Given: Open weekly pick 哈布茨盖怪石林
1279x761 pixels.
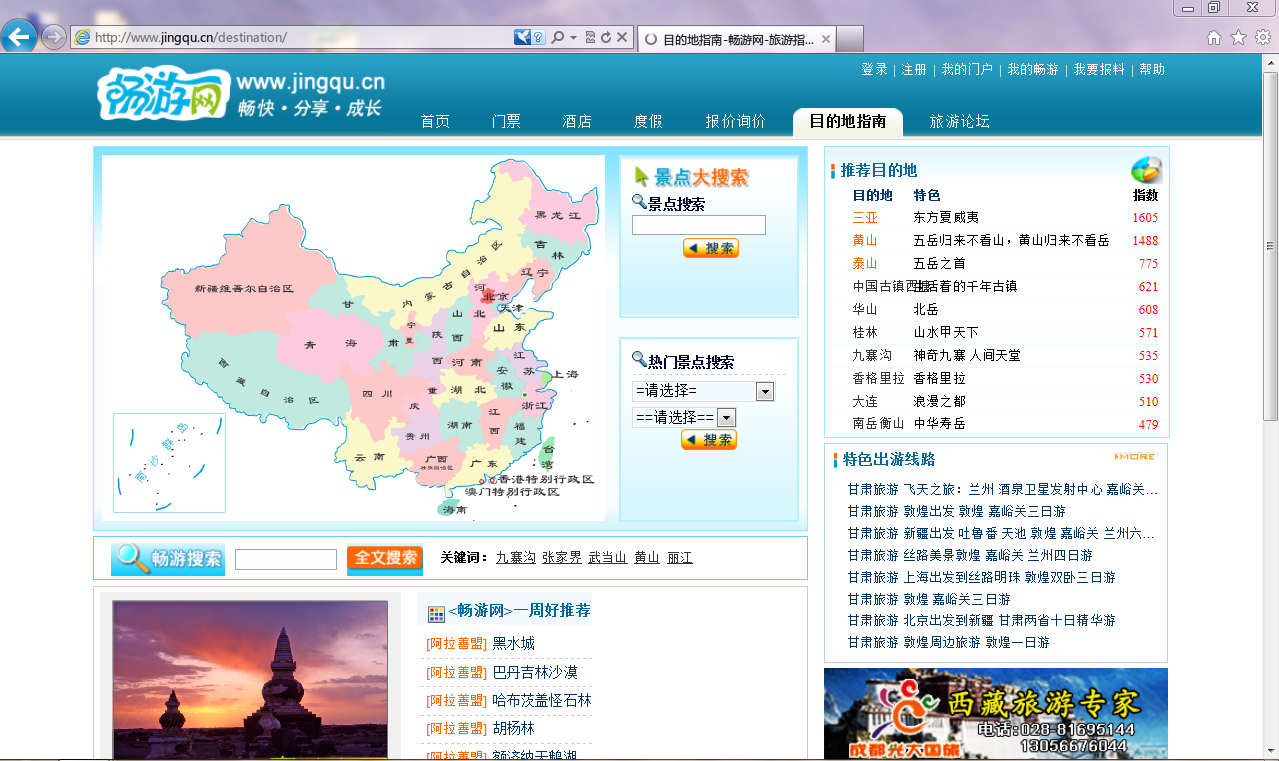Looking at the screenshot, I should pyautogui.click(x=542, y=700).
